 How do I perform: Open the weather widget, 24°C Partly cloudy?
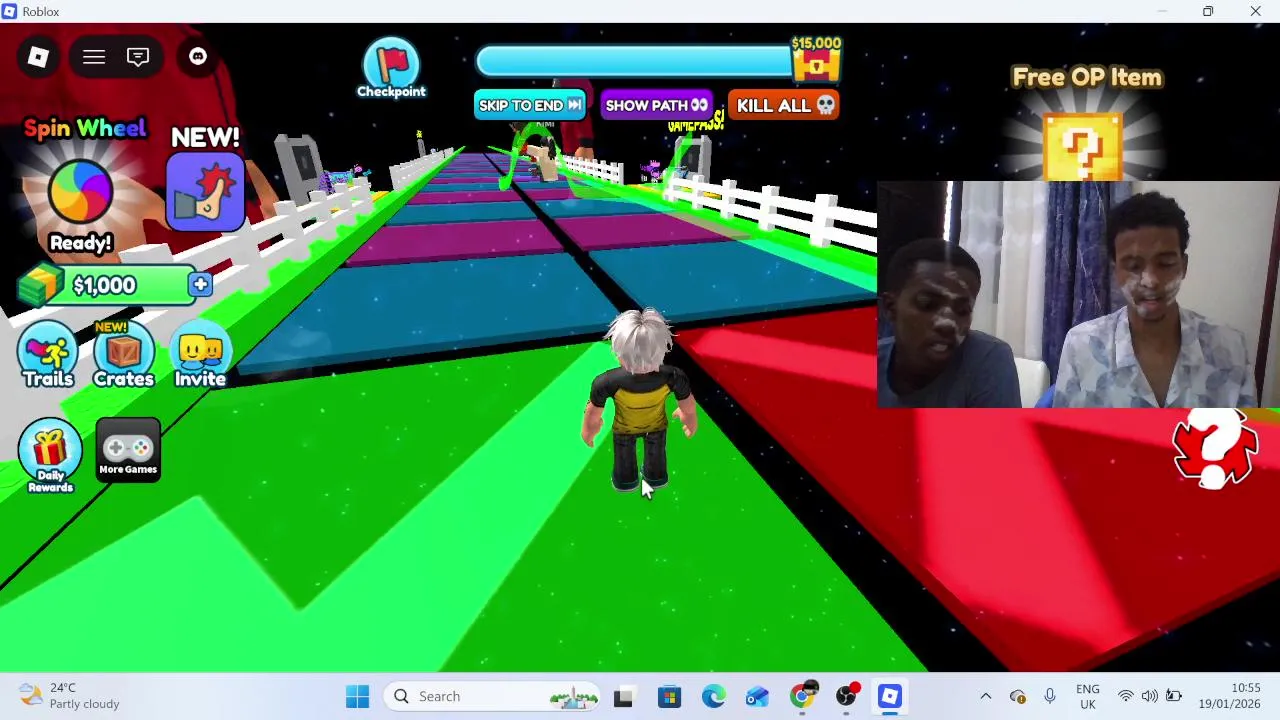click(70, 696)
